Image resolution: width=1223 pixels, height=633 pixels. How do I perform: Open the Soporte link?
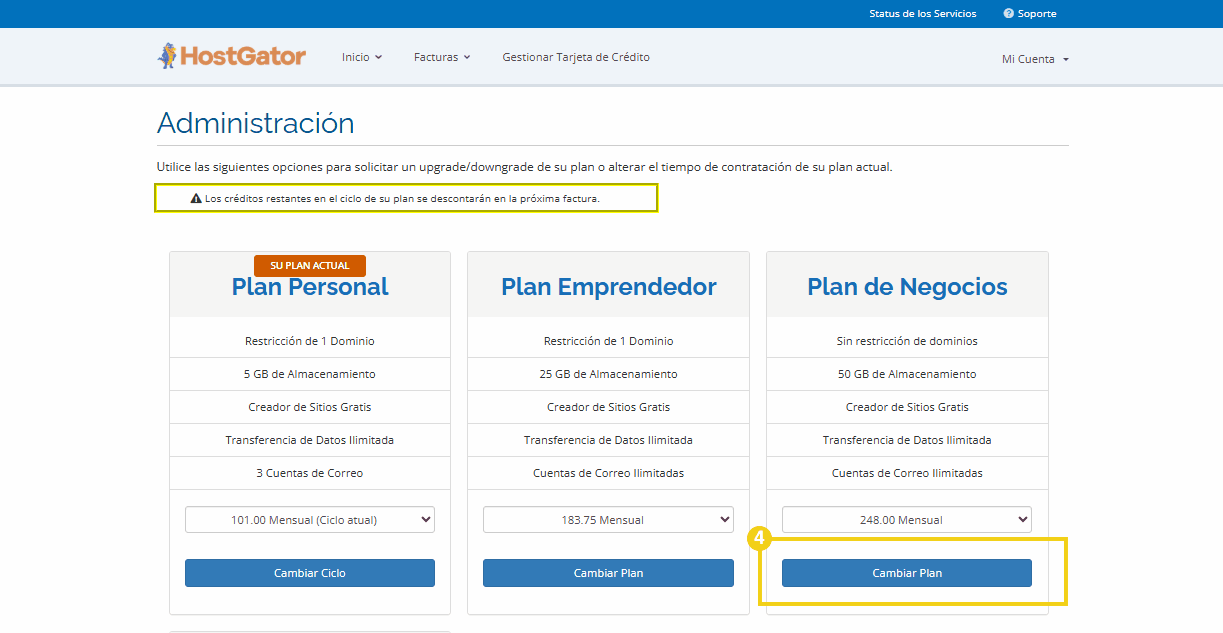tap(1037, 14)
